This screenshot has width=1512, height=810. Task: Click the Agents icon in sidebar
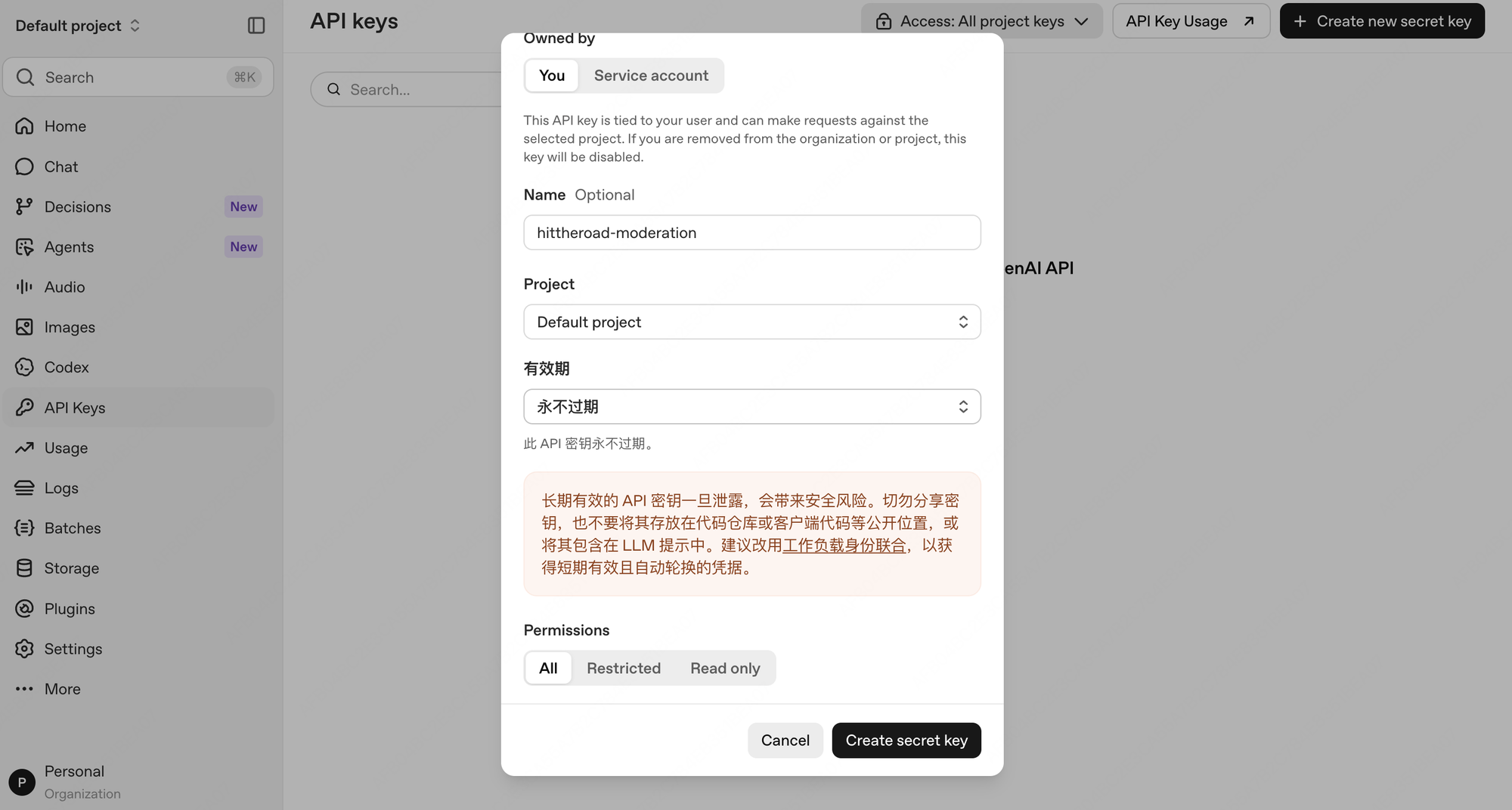coord(24,247)
